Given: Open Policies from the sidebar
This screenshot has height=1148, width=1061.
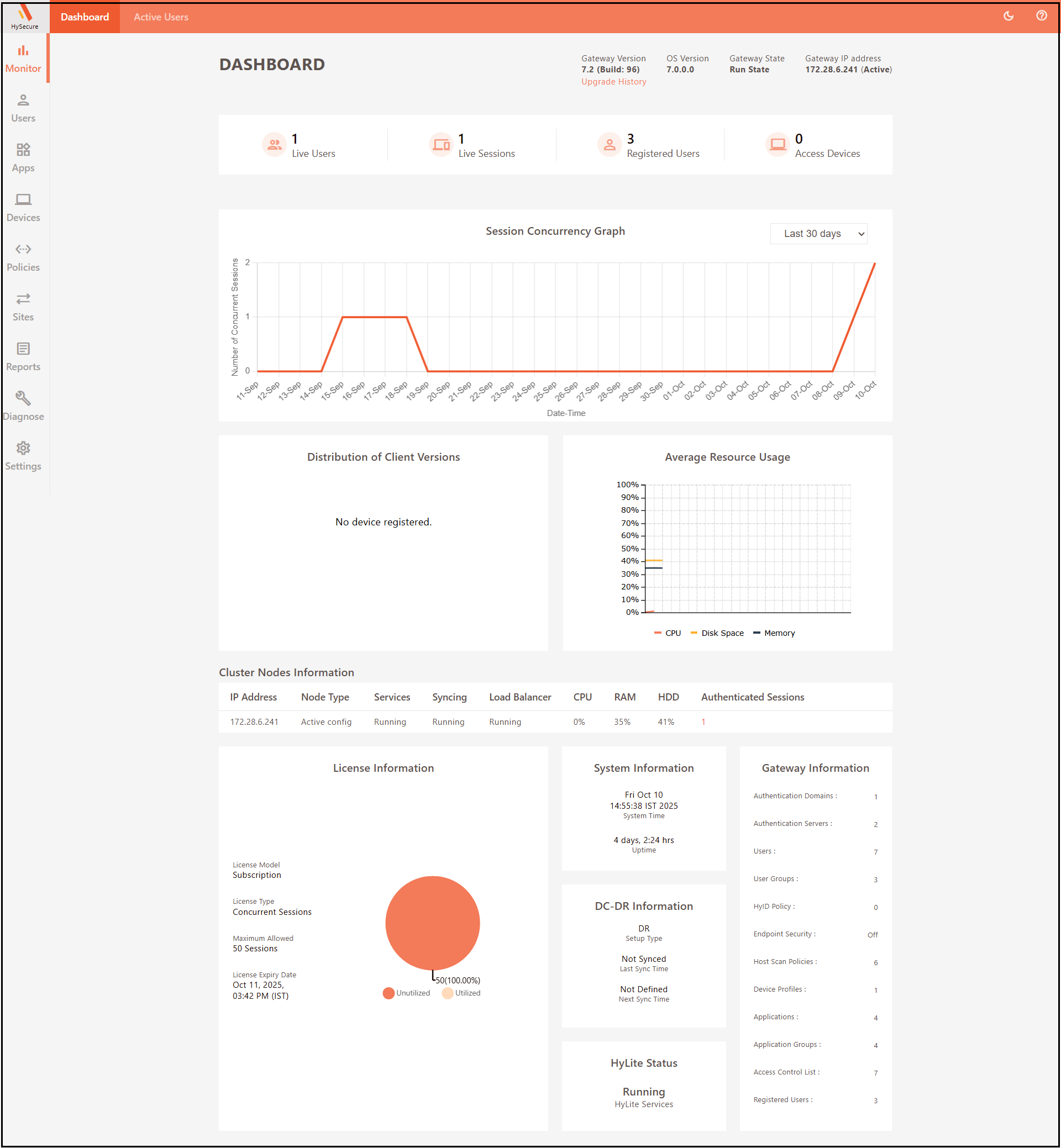Looking at the screenshot, I should 23,257.
